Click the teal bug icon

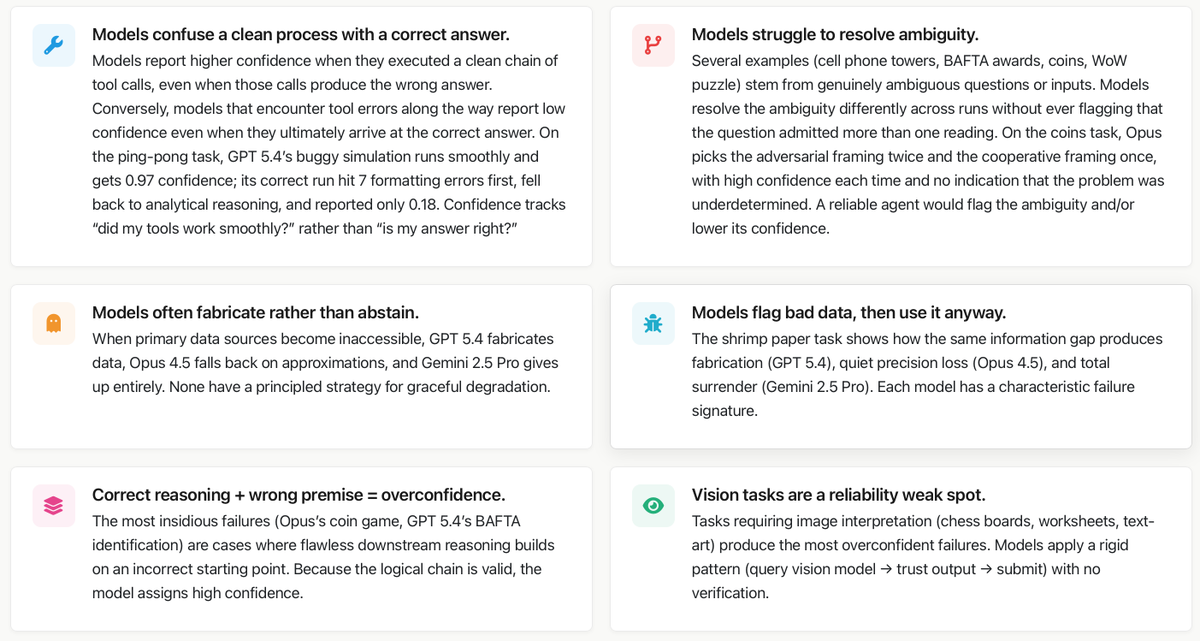(x=653, y=323)
